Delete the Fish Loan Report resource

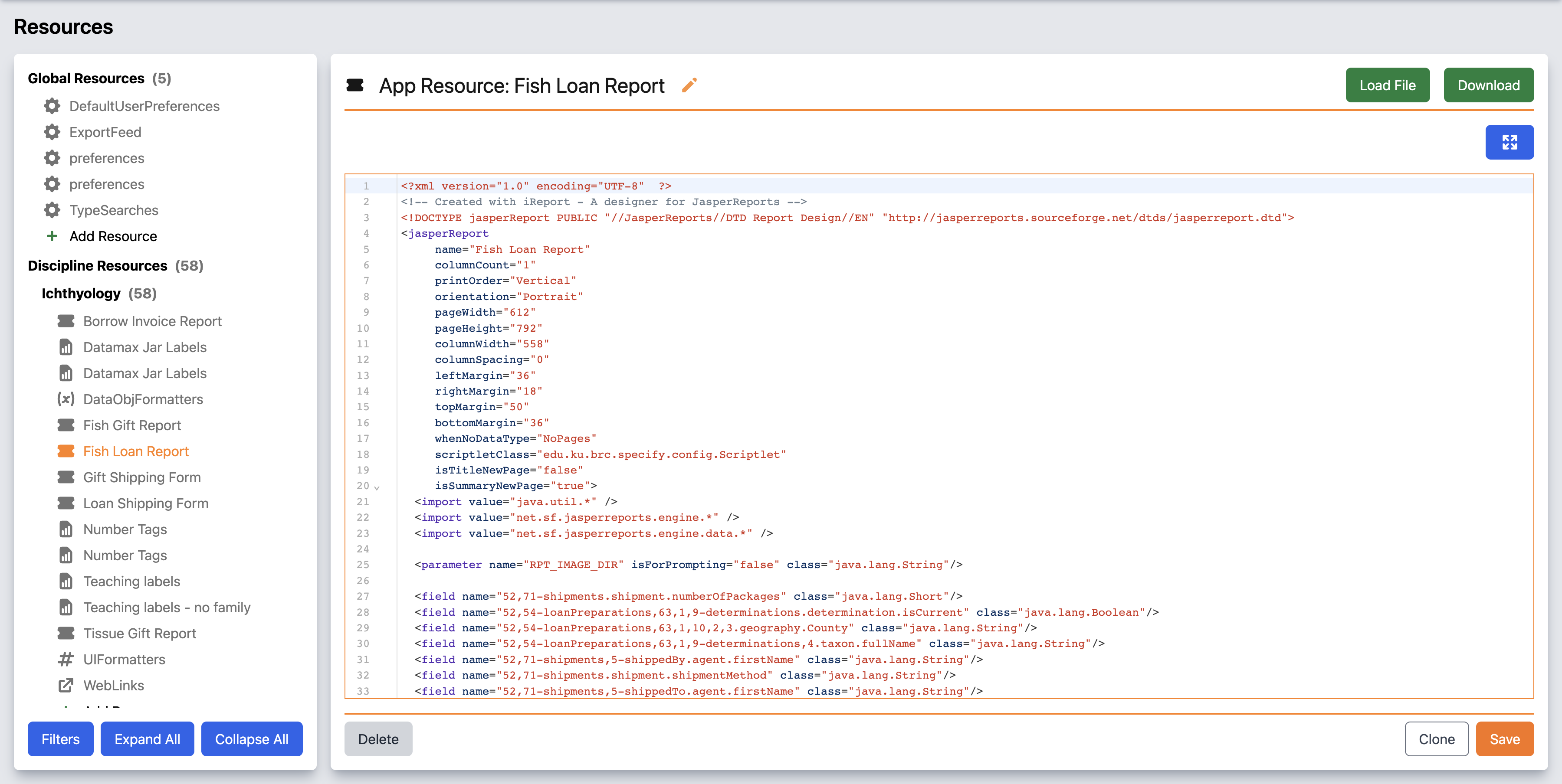pyautogui.click(x=378, y=739)
